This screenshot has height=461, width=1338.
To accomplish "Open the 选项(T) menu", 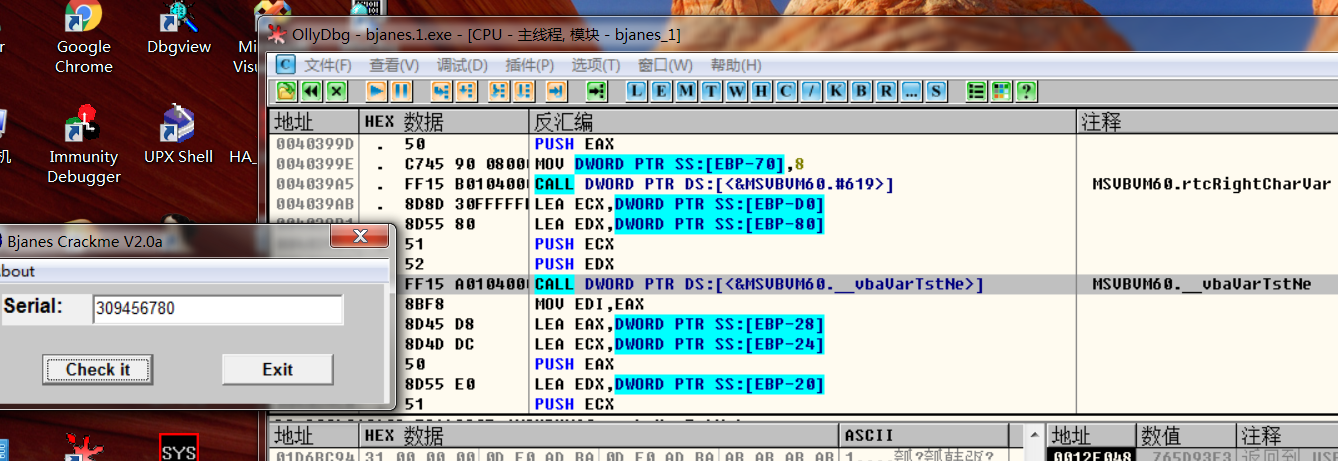I will (x=596, y=65).
